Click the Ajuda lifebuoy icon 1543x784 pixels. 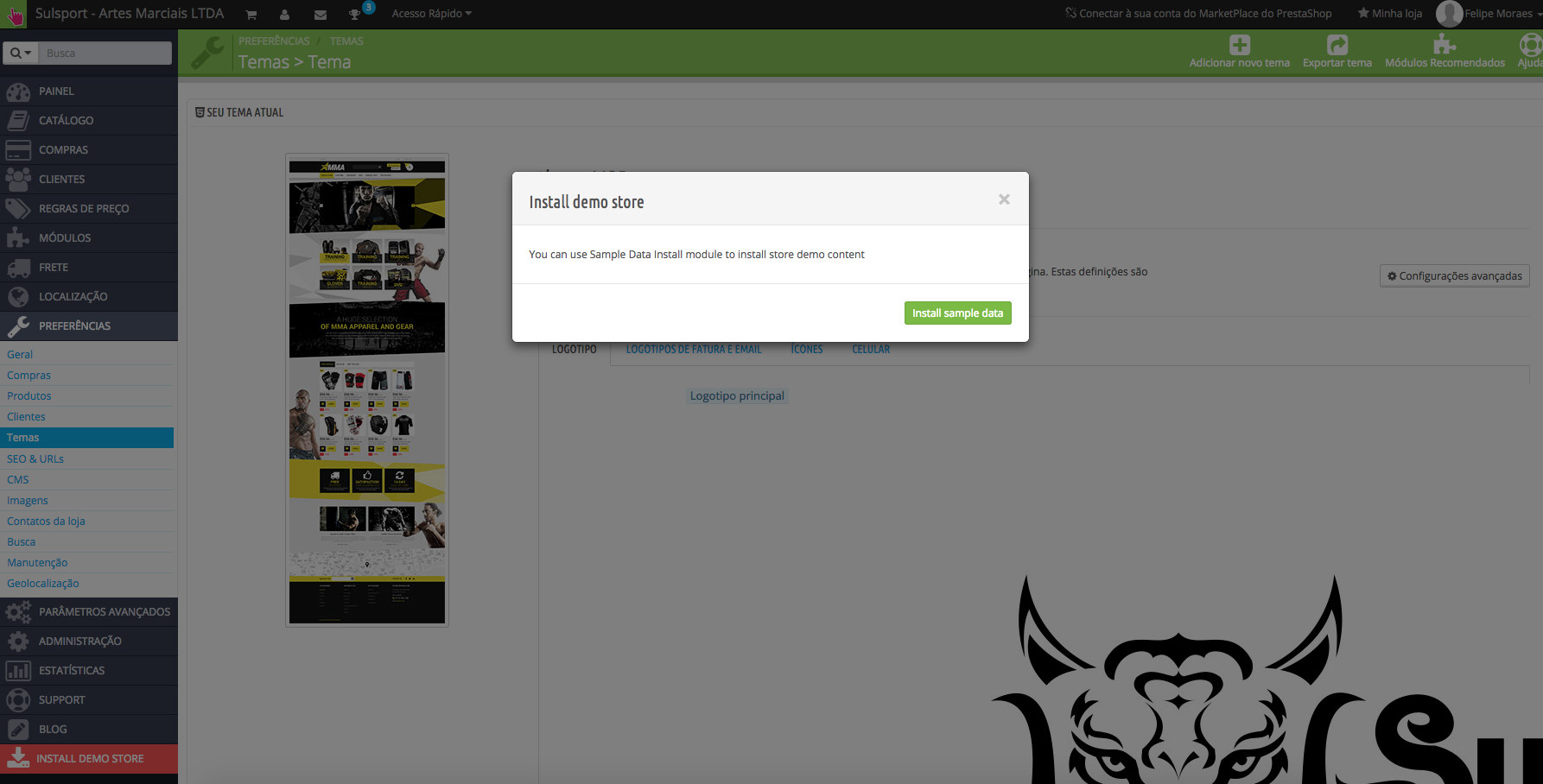1531,45
